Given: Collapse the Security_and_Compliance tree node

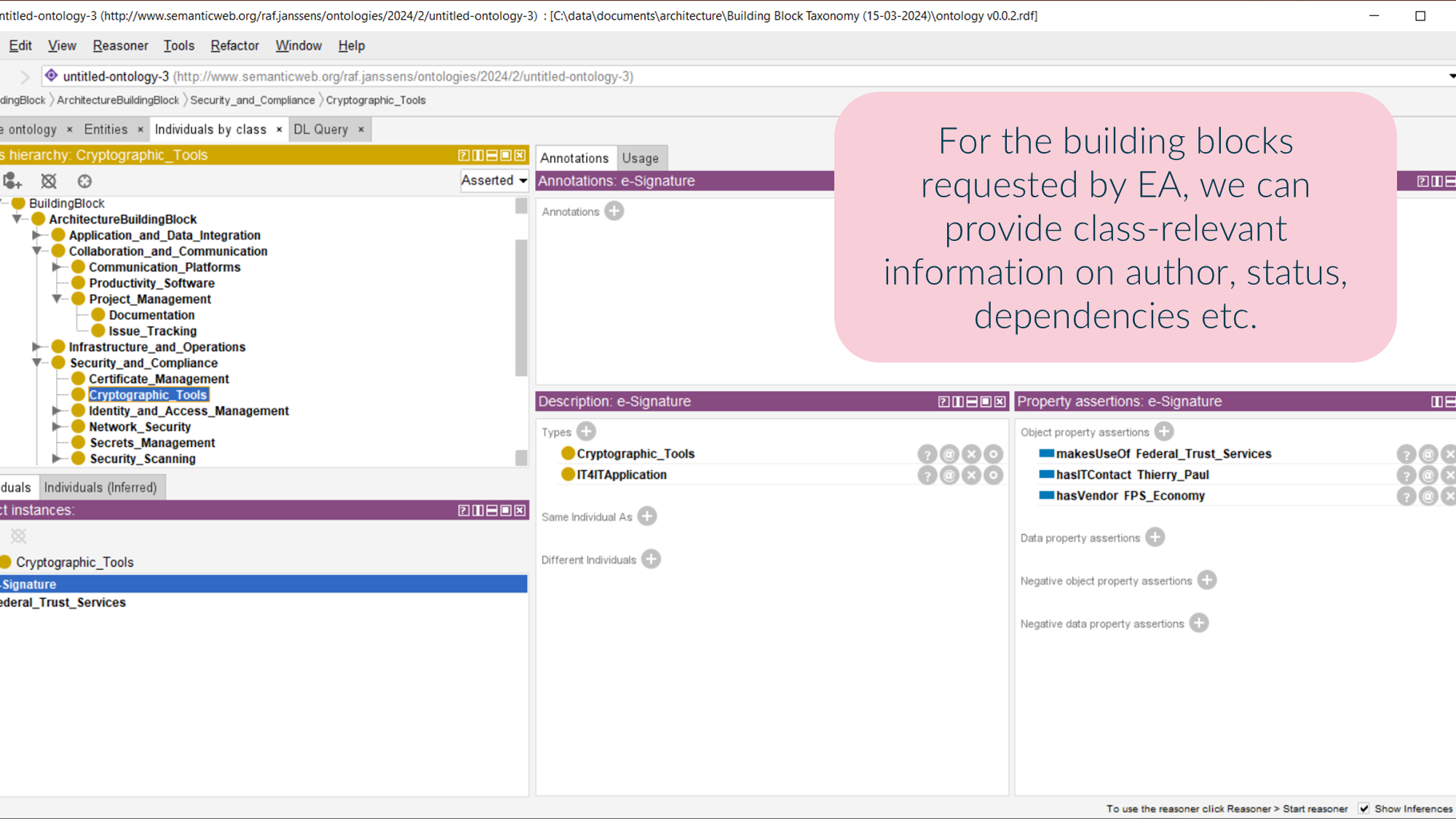Looking at the screenshot, I should tap(37, 363).
